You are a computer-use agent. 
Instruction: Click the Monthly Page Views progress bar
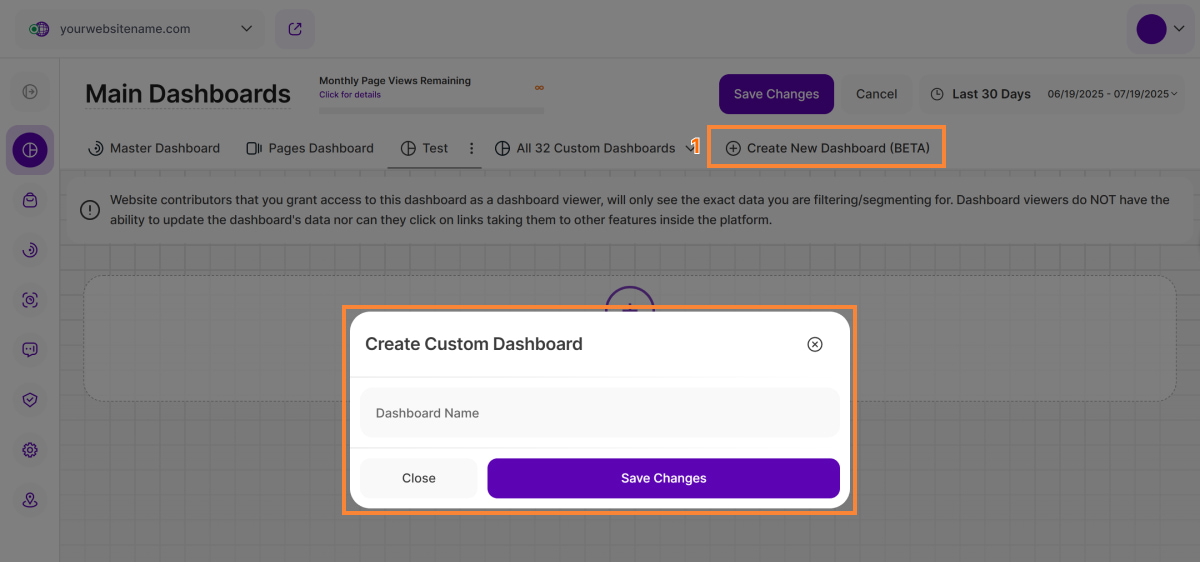[432, 111]
